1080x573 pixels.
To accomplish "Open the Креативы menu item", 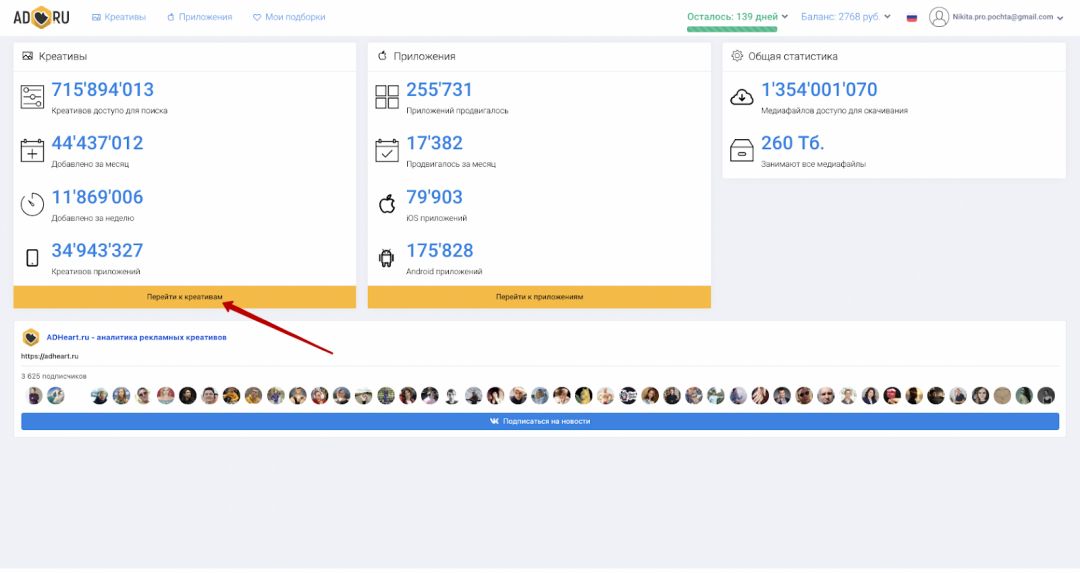I will click(118, 17).
